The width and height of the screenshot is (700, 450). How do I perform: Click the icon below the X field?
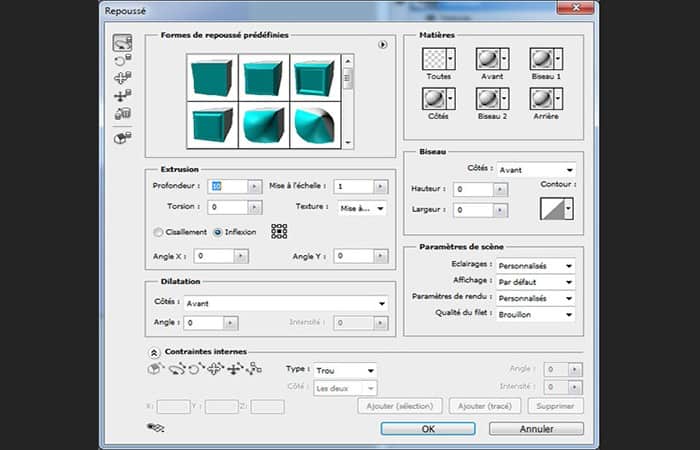[x=155, y=427]
